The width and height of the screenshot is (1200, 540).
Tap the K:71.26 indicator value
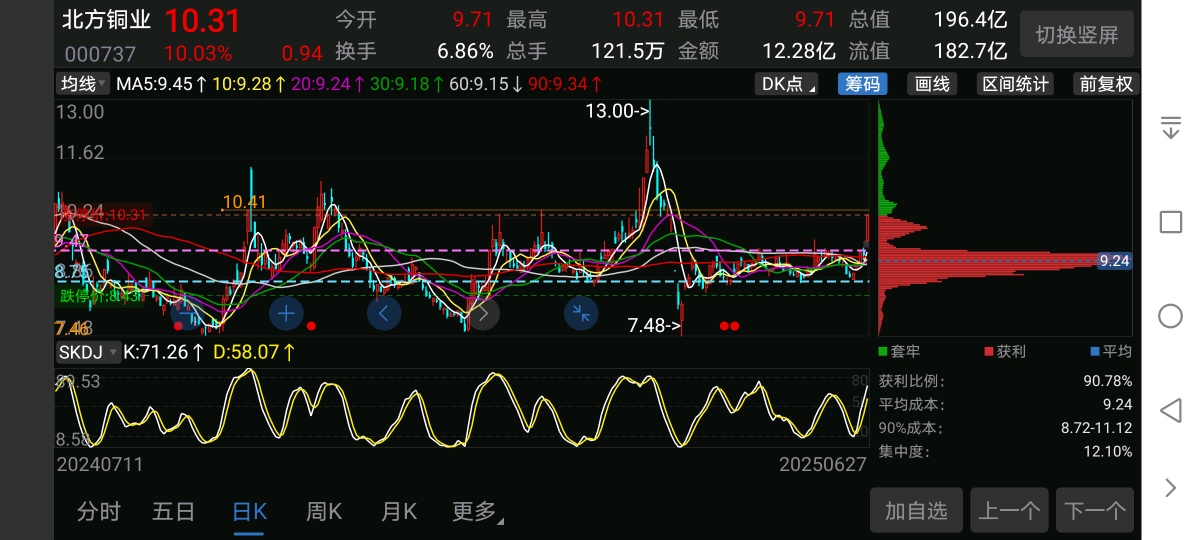point(165,352)
